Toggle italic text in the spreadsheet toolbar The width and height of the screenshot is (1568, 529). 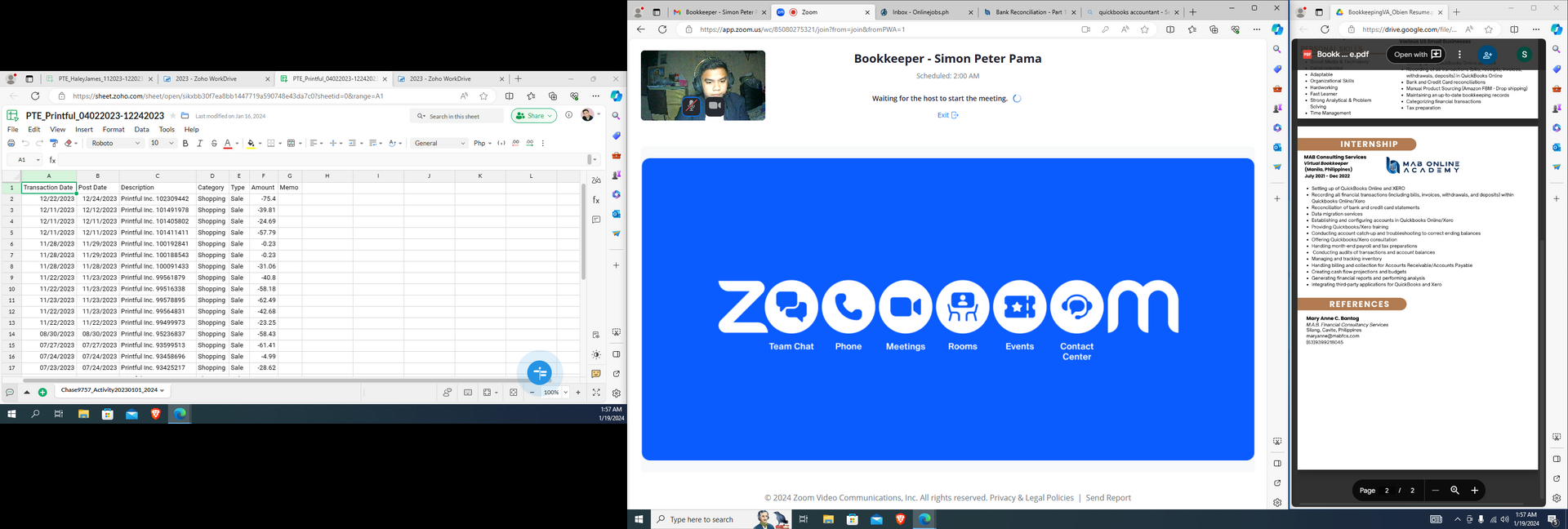[199, 144]
